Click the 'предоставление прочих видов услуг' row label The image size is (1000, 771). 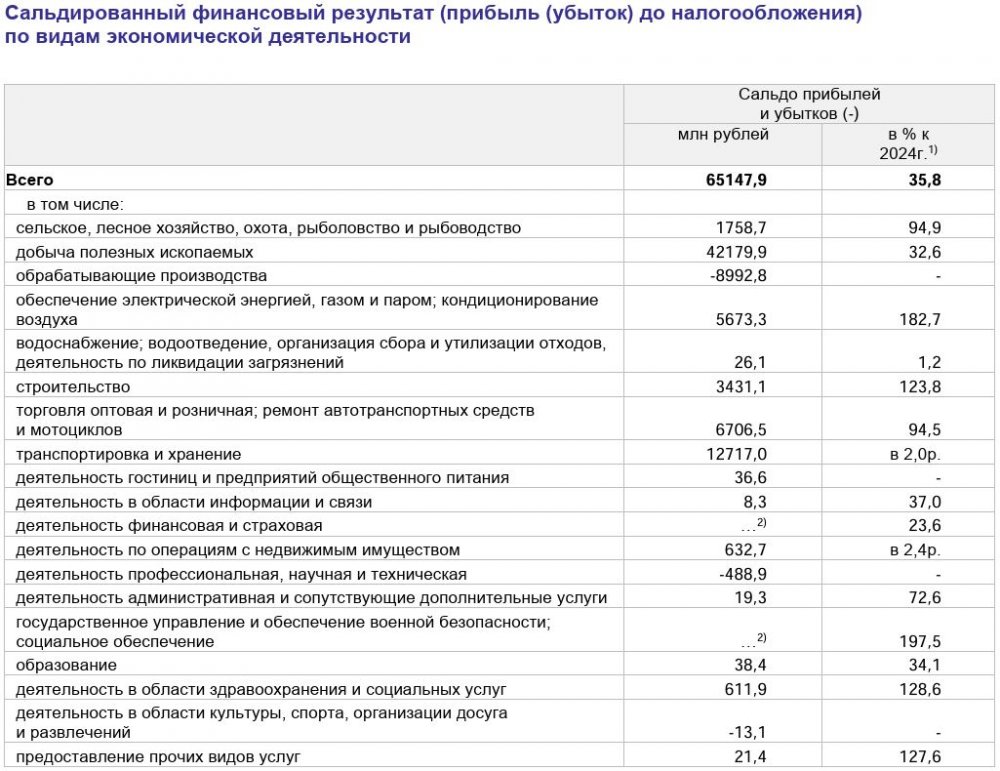coord(157,757)
